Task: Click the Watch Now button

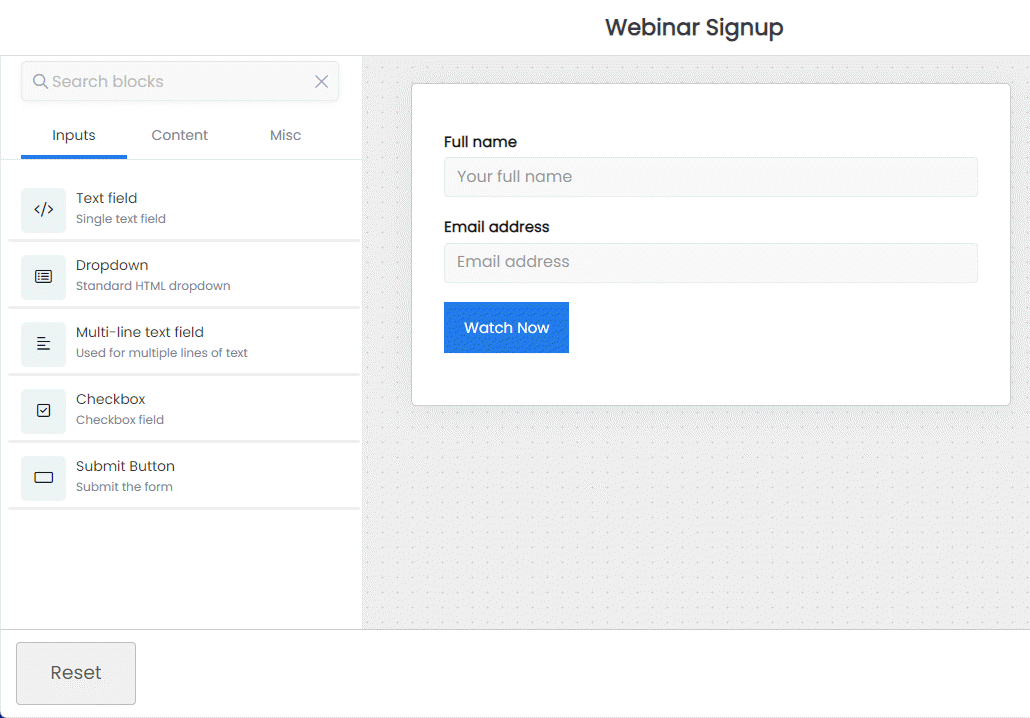Action: (x=506, y=328)
